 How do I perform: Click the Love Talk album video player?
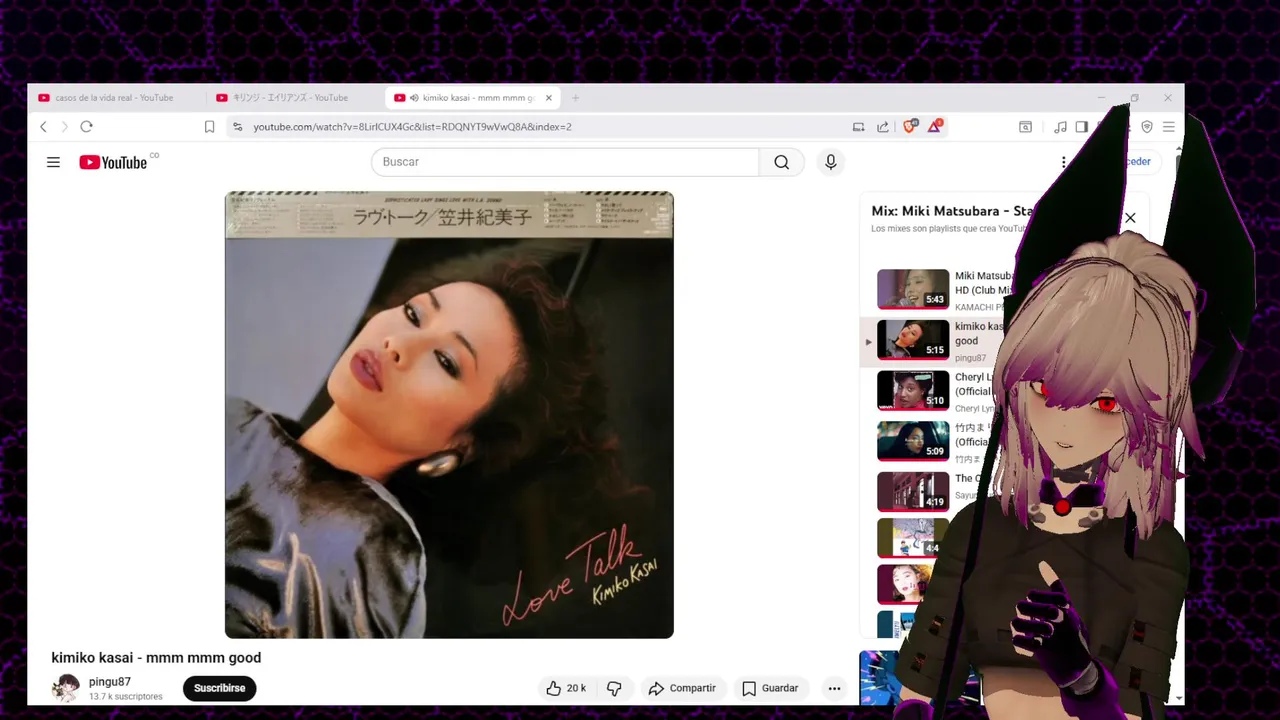(449, 415)
